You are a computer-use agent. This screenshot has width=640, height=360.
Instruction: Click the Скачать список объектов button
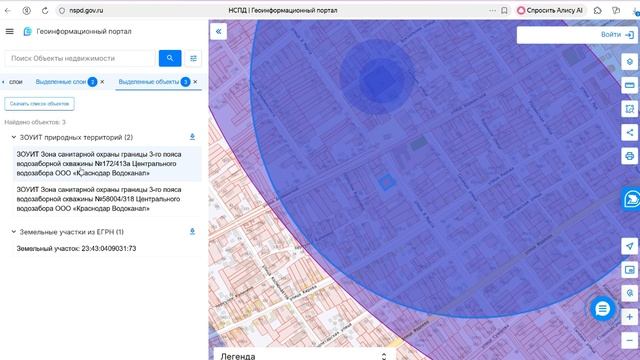[x=39, y=104]
